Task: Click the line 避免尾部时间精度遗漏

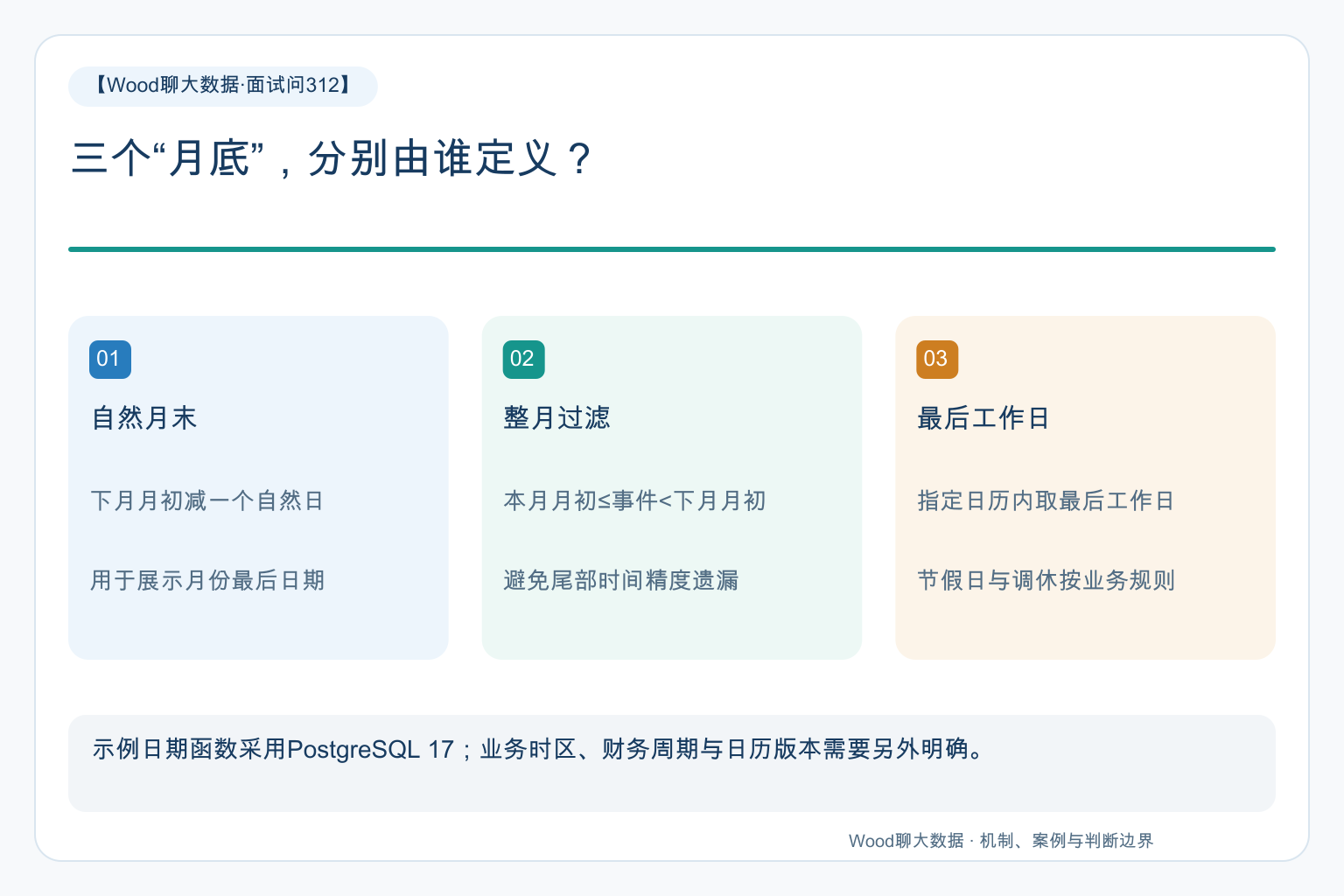Action: click(621, 580)
